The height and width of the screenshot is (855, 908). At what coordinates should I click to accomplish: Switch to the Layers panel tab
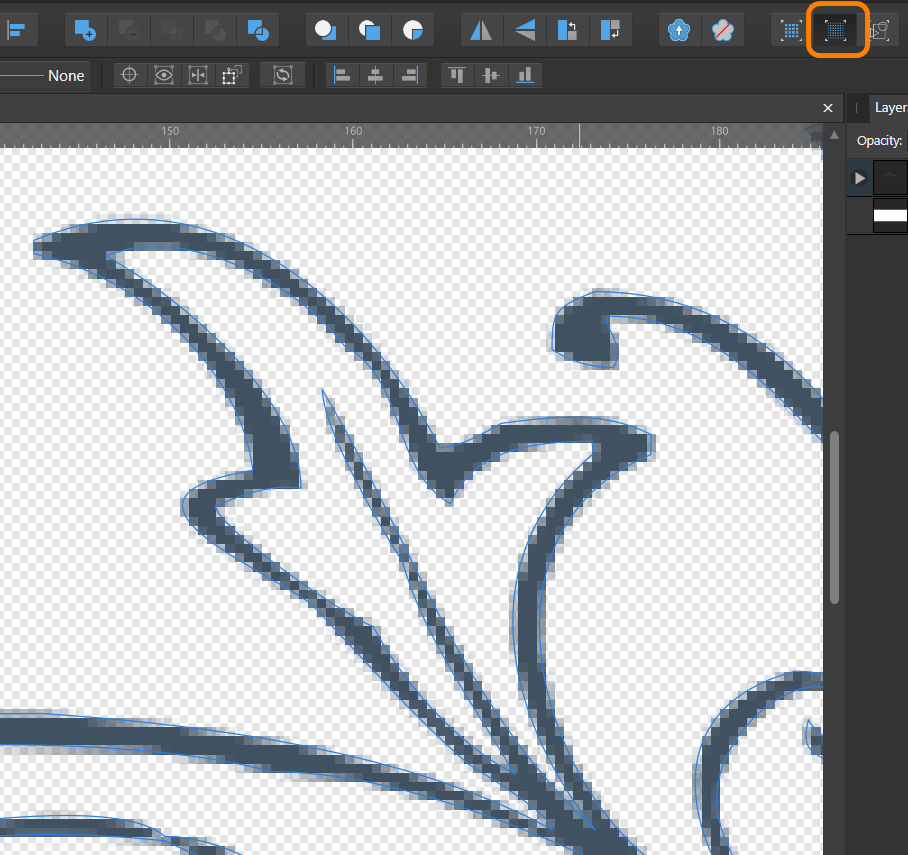[890, 107]
